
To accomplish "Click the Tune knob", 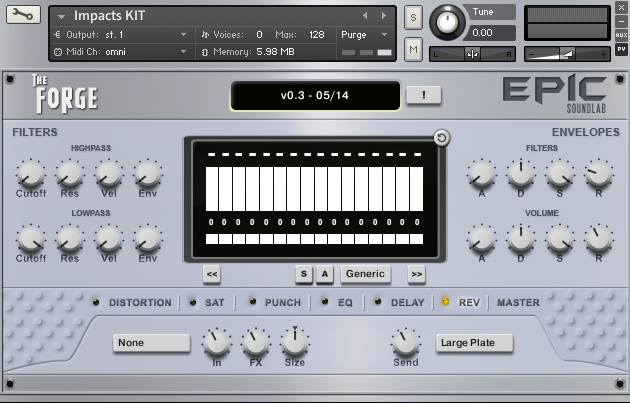I will pos(447,22).
